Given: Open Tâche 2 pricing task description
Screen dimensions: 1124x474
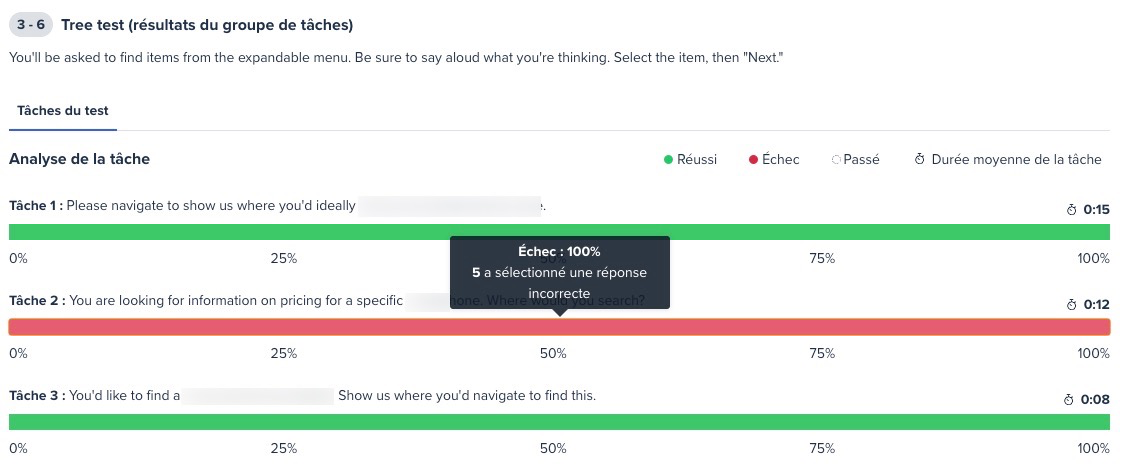Looking at the screenshot, I should click(327, 300).
